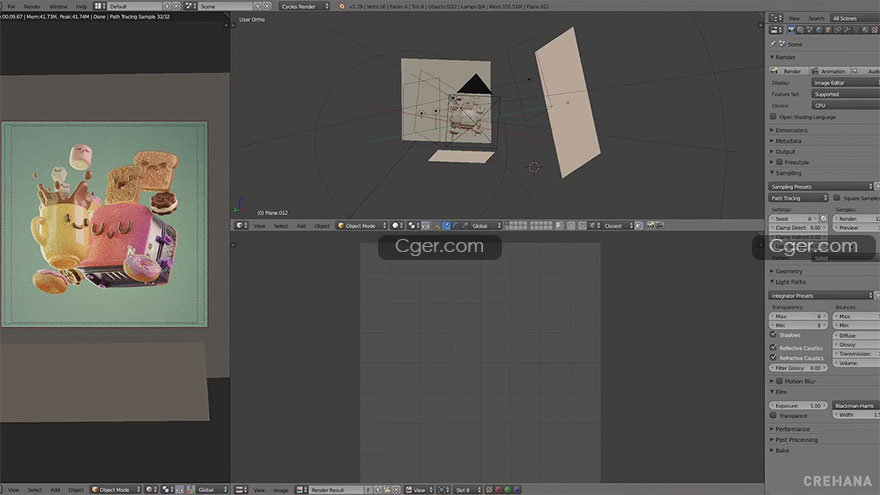
Task: Open Select menu in top viewport header
Action: pyautogui.click(x=281, y=226)
